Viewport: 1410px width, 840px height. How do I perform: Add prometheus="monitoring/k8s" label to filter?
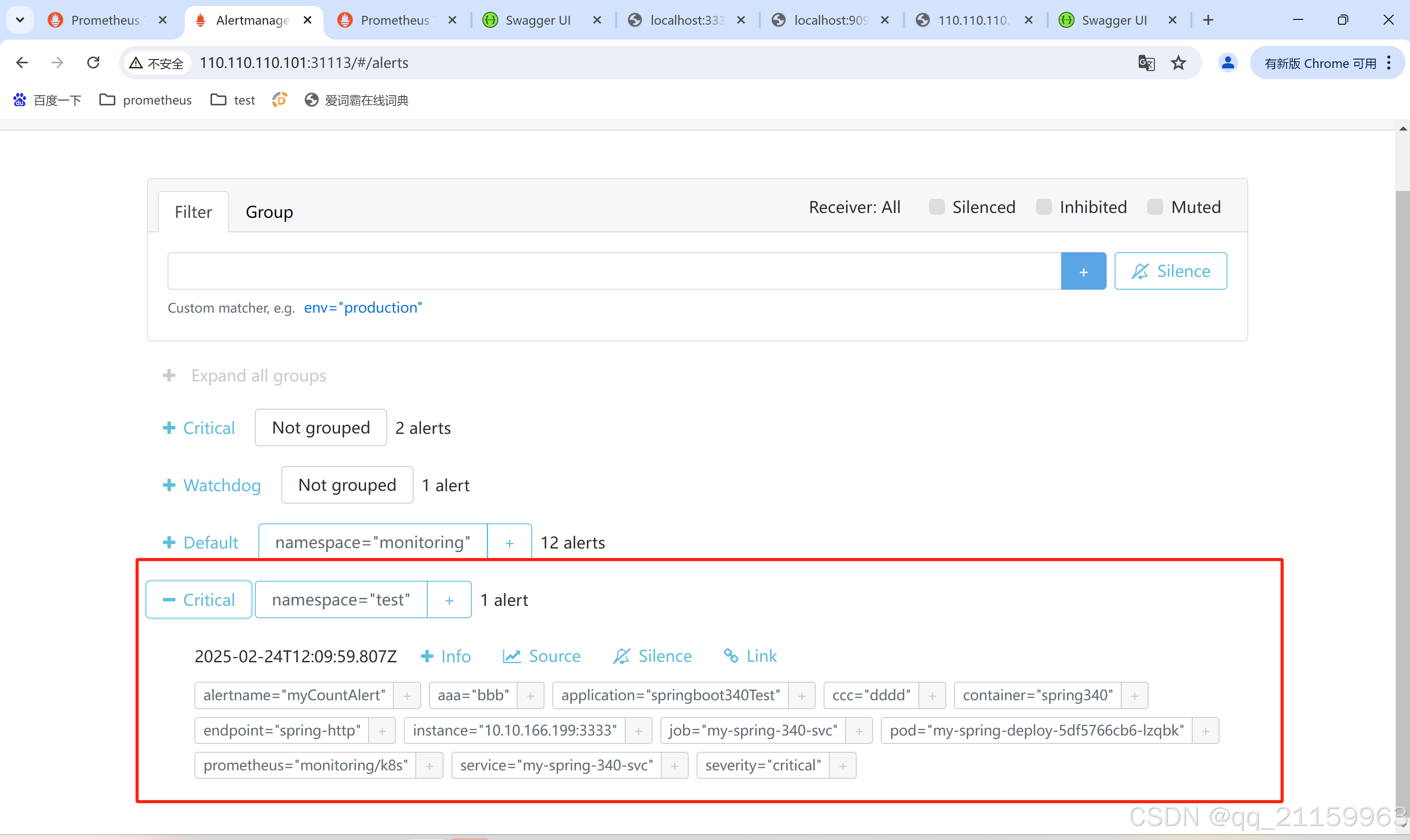coord(429,766)
